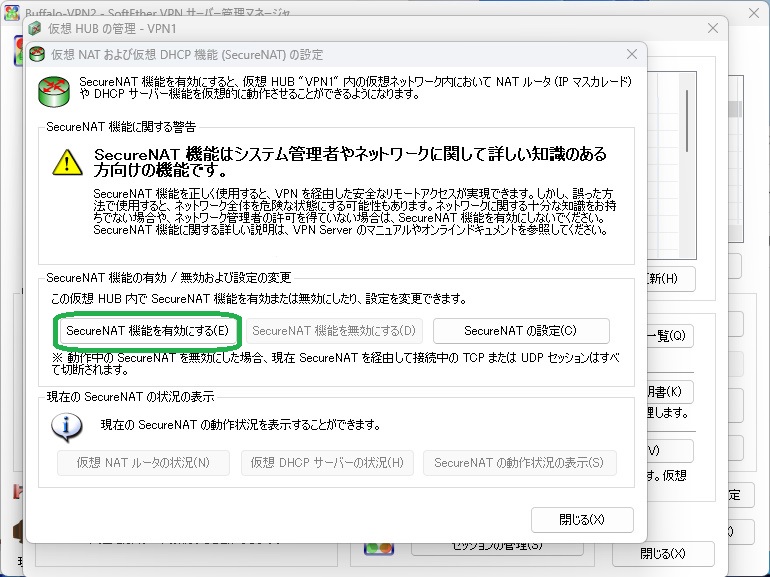Close the SecureNAT dialog with 閉じる(X)

[x=582, y=520]
